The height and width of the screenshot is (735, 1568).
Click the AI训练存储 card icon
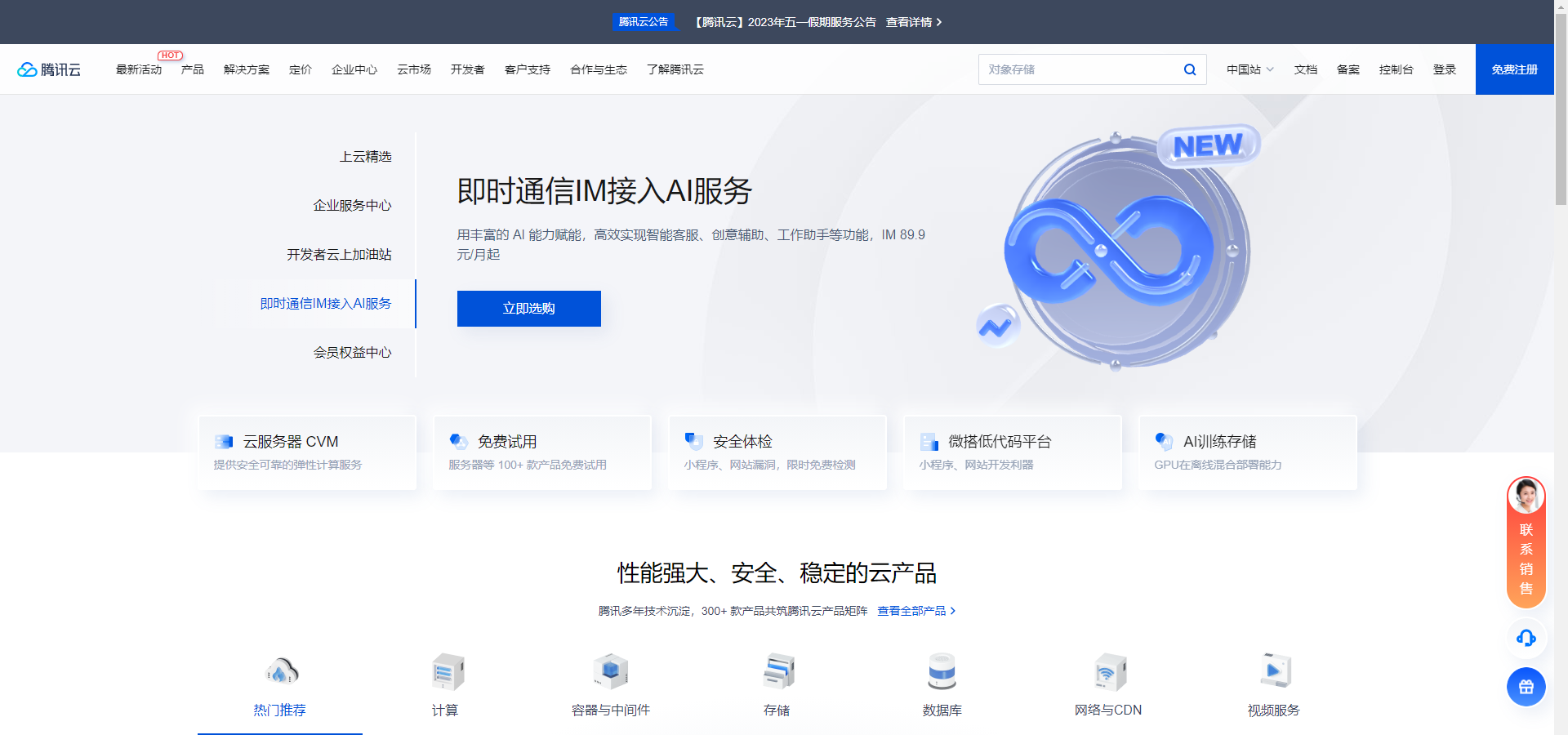click(x=1165, y=442)
